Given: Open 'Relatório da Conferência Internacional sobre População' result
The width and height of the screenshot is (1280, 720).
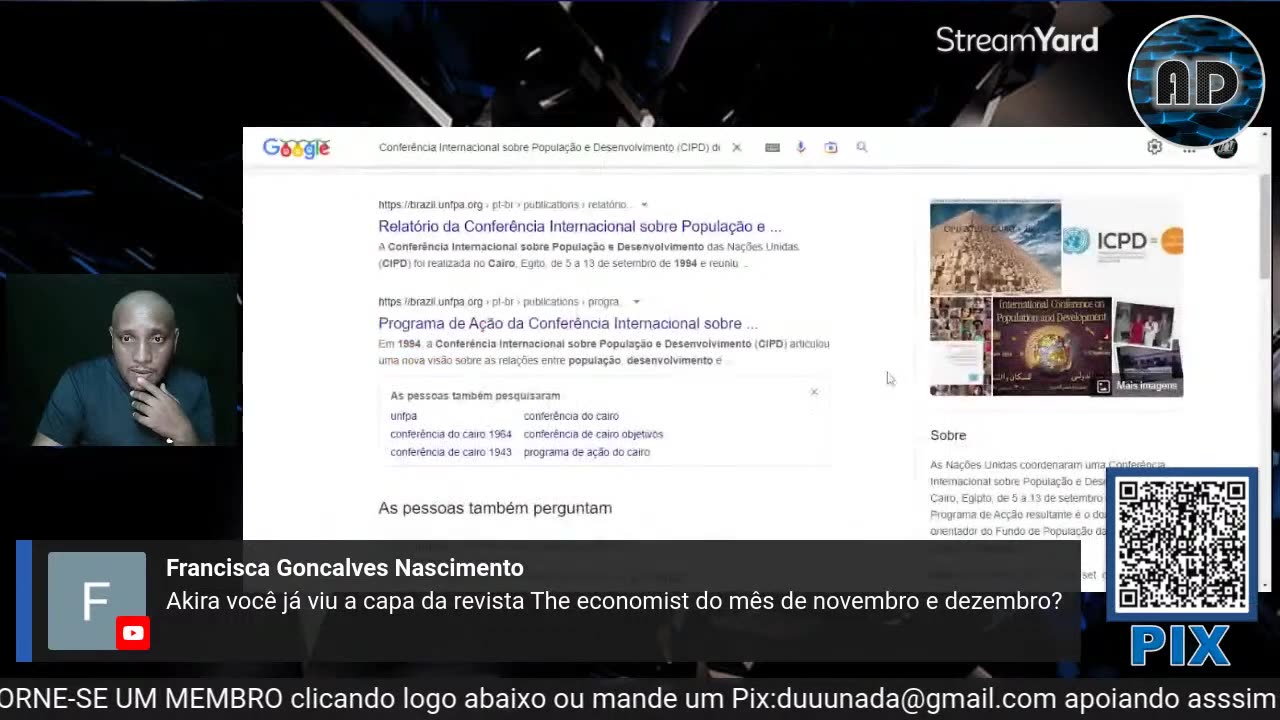Looking at the screenshot, I should coord(580,226).
